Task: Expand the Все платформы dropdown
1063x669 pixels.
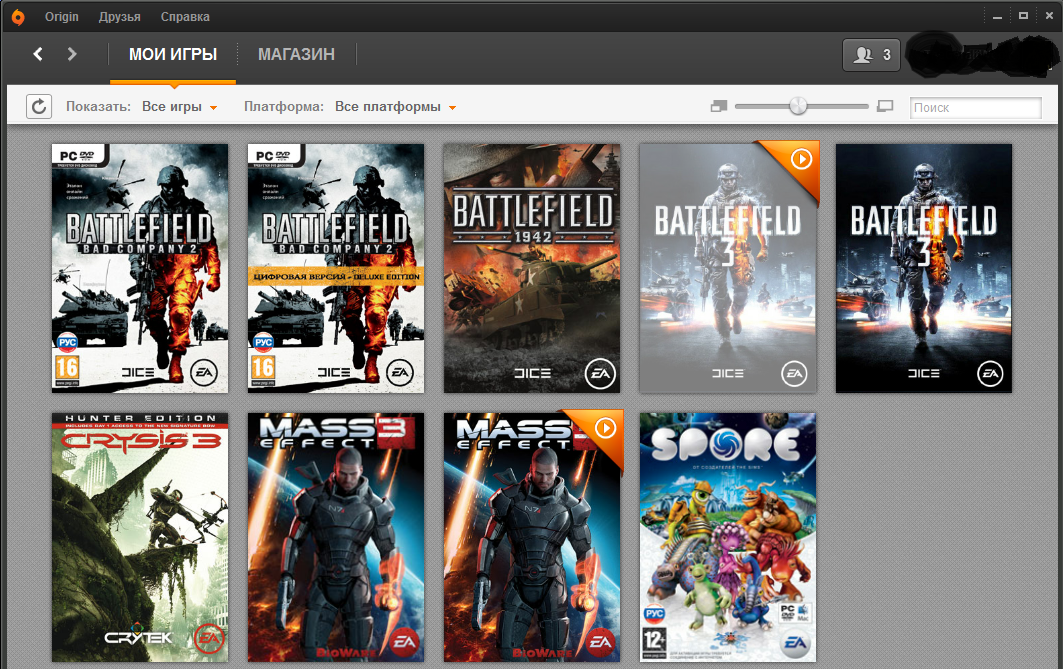Action: click(x=395, y=107)
